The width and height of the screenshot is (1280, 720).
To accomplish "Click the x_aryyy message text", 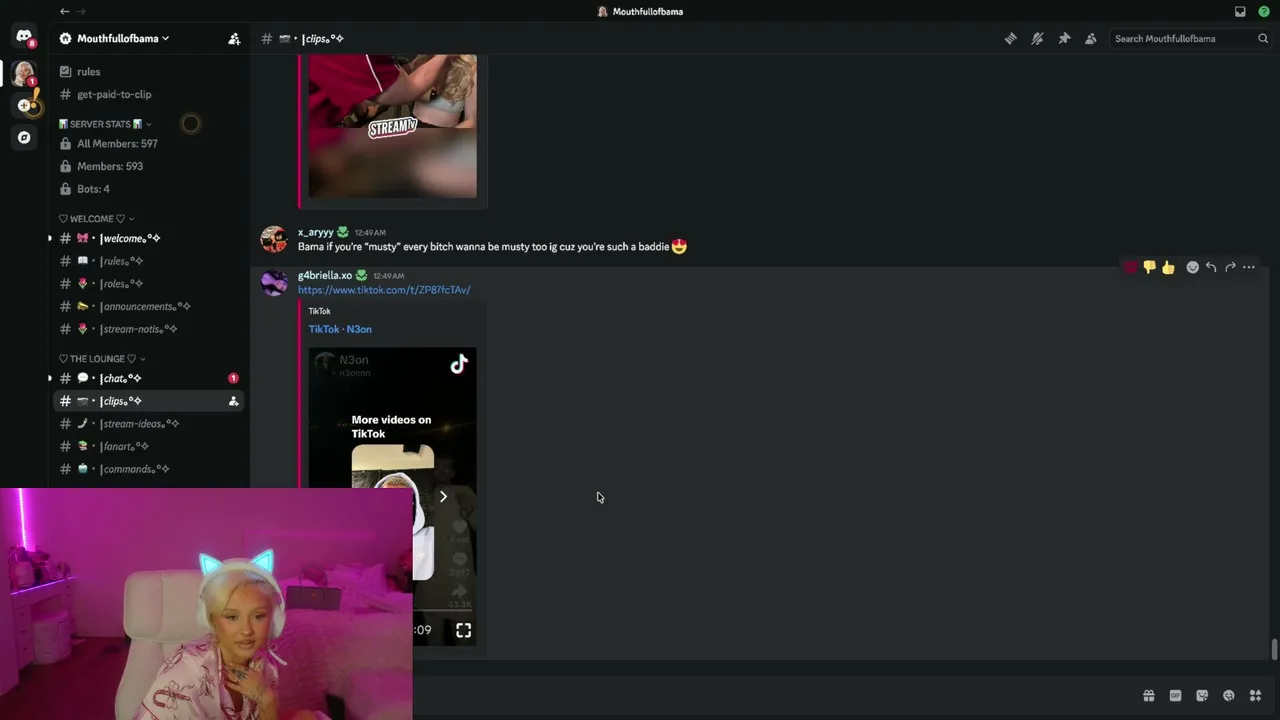I will 492,247.
